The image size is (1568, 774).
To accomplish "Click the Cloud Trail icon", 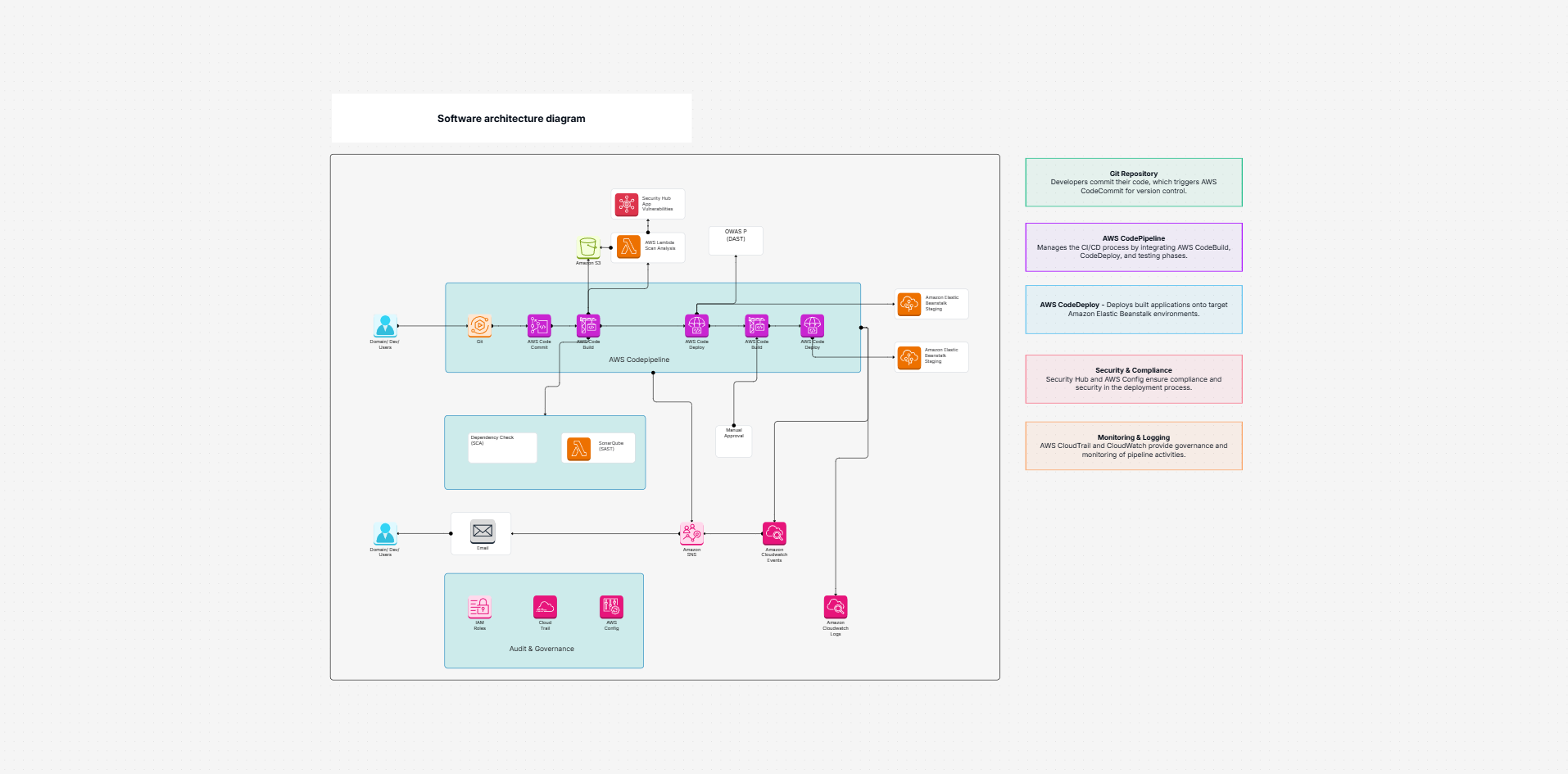I will click(545, 607).
